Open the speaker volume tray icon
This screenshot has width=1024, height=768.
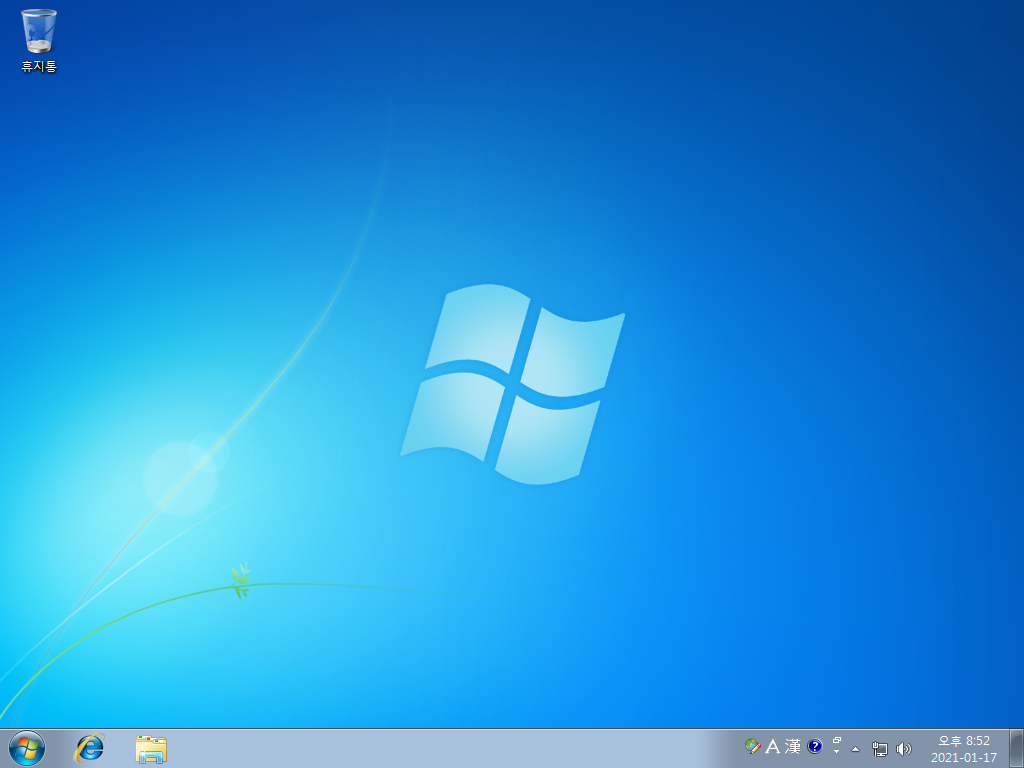(904, 749)
